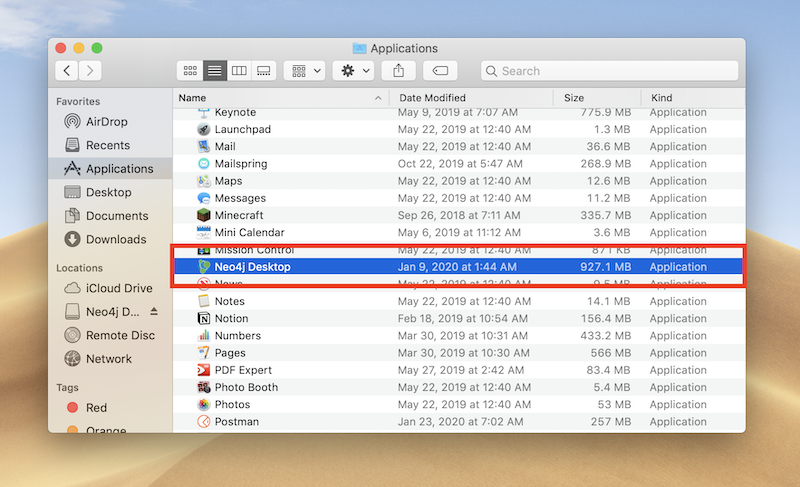Click the Notion app icon
The height and width of the screenshot is (487, 800).
point(204,318)
